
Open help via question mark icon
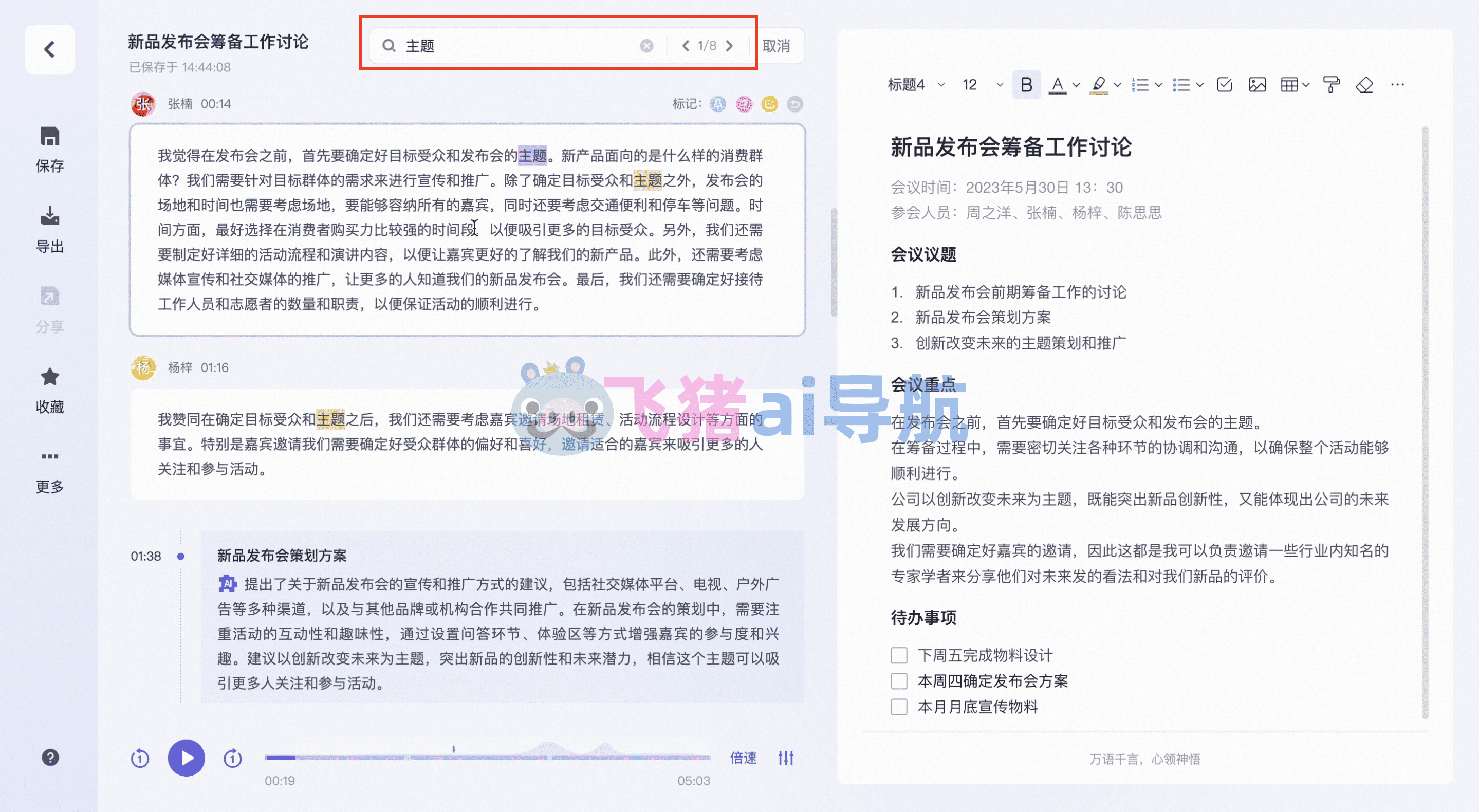[x=50, y=758]
